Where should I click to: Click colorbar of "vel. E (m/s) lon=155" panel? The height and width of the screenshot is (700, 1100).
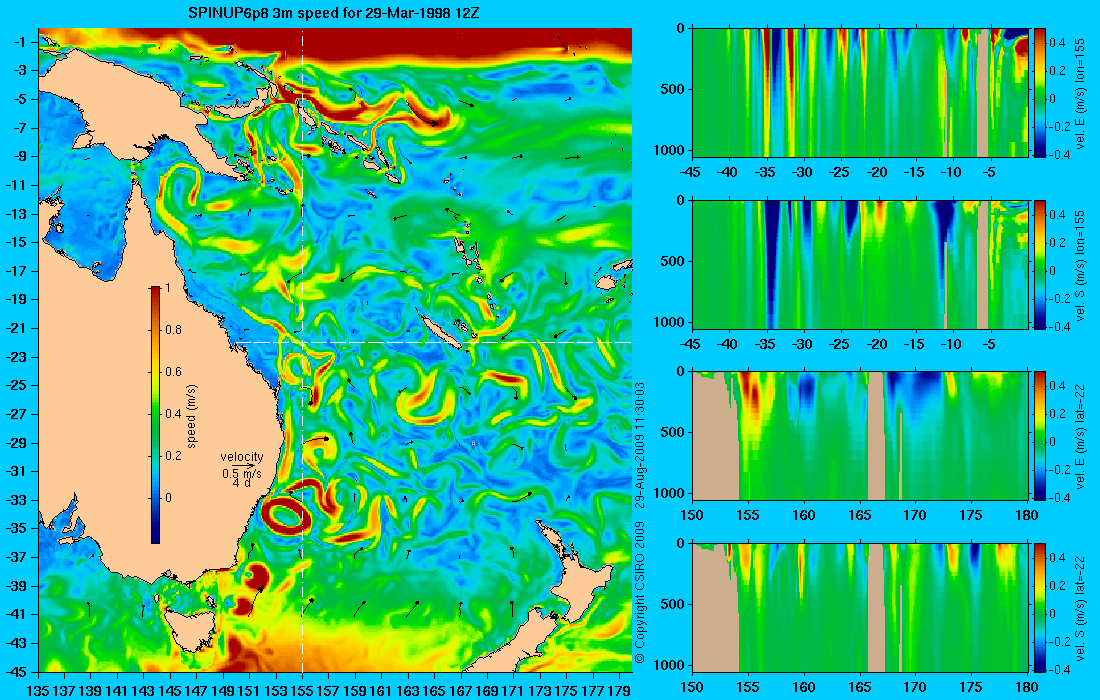1039,93
